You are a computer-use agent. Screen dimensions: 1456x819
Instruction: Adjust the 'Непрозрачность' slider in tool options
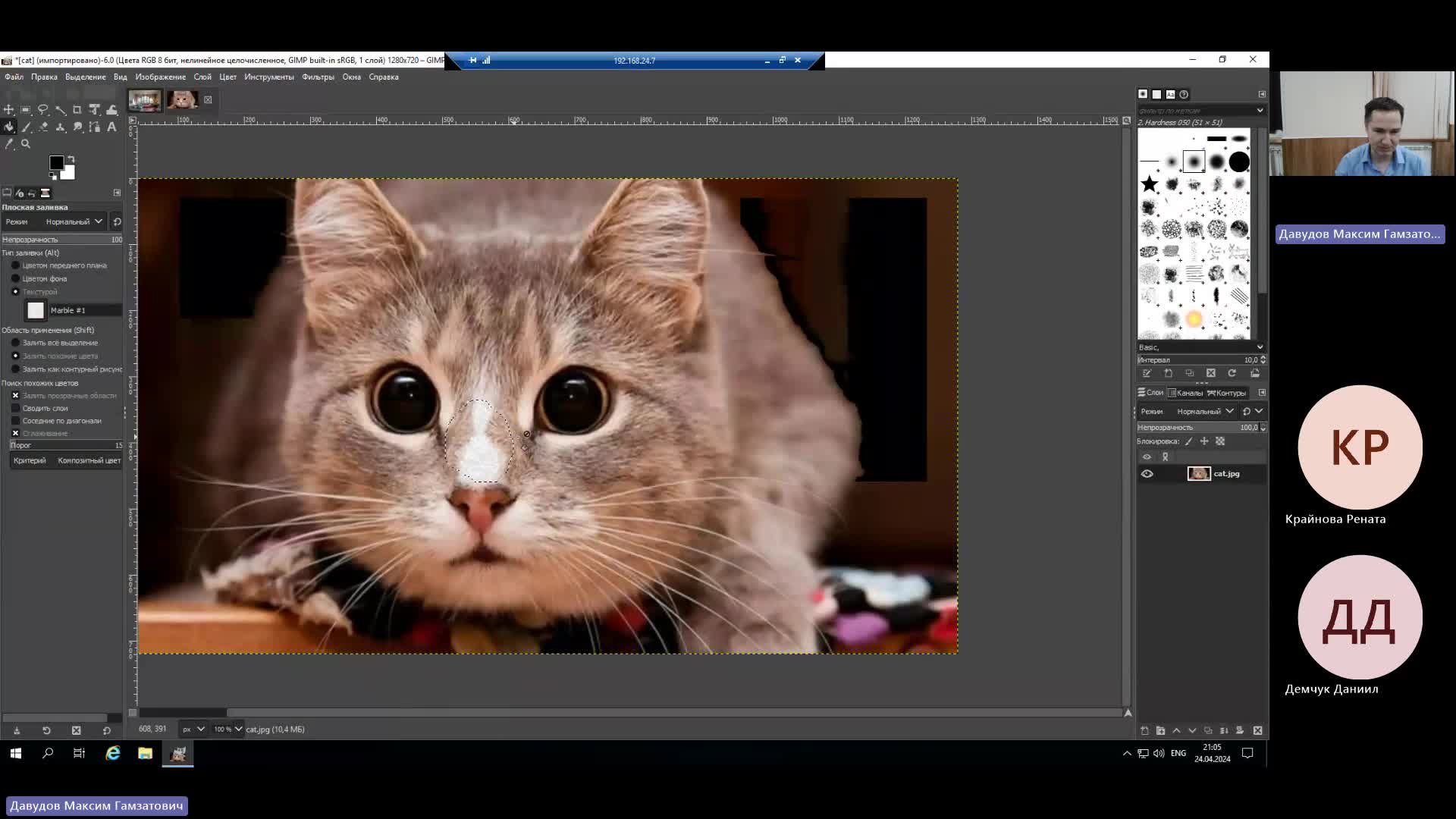tap(62, 240)
